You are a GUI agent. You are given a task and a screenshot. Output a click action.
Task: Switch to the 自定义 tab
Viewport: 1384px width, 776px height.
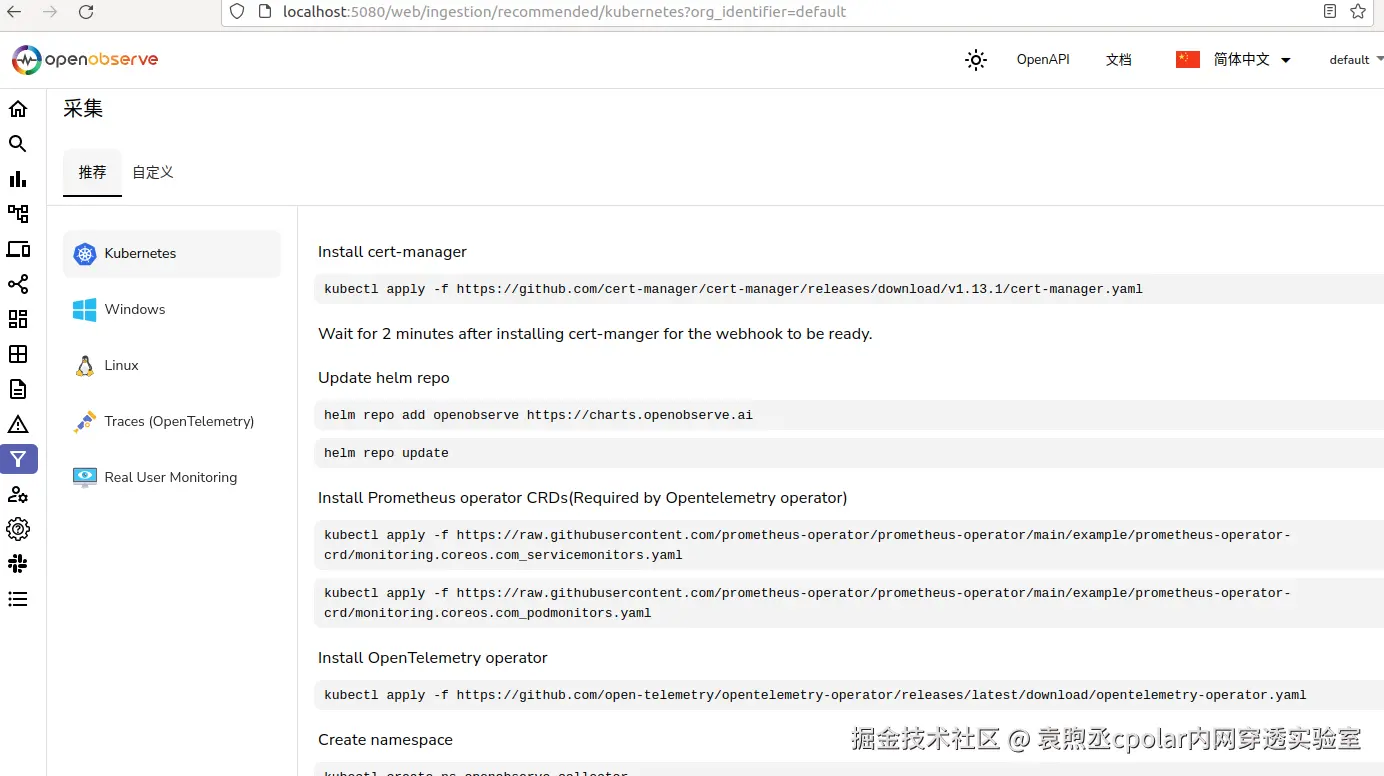(x=153, y=172)
